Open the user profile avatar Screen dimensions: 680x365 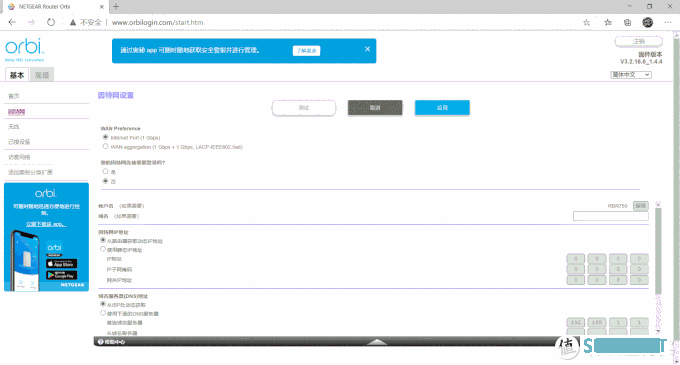pos(647,23)
